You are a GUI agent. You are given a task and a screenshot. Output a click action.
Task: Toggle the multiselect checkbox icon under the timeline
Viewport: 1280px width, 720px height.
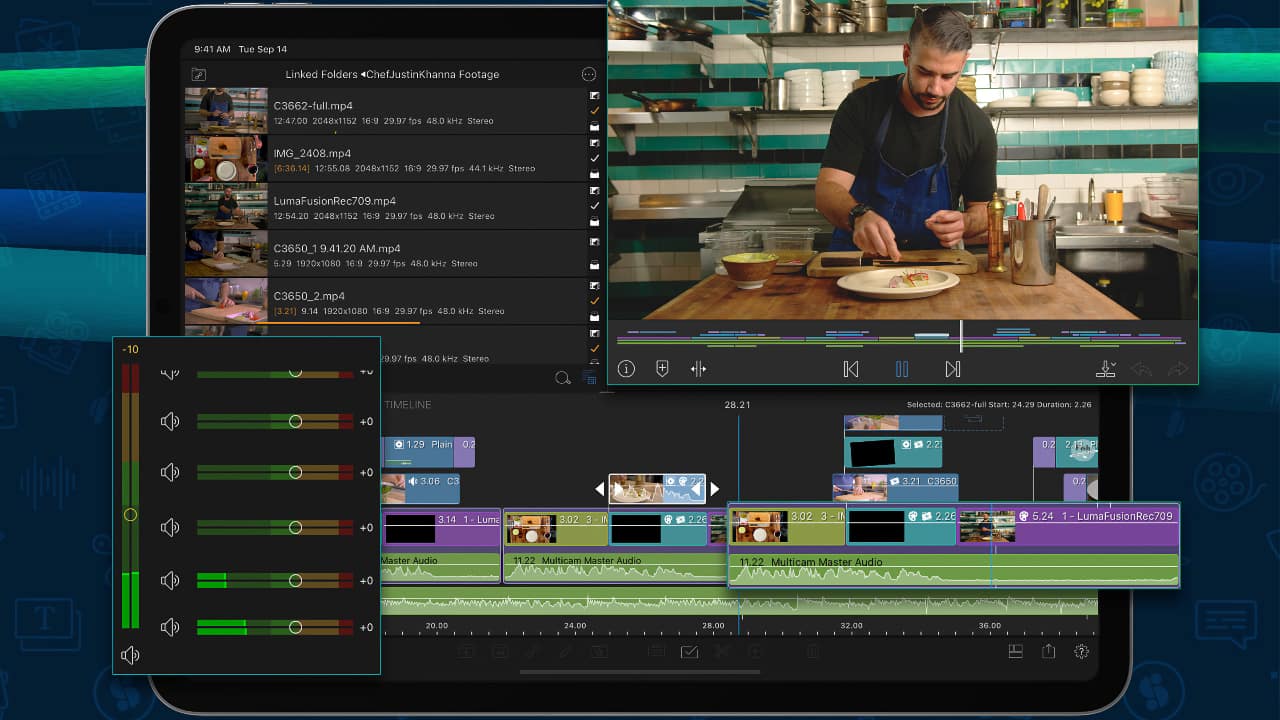pyautogui.click(x=689, y=652)
